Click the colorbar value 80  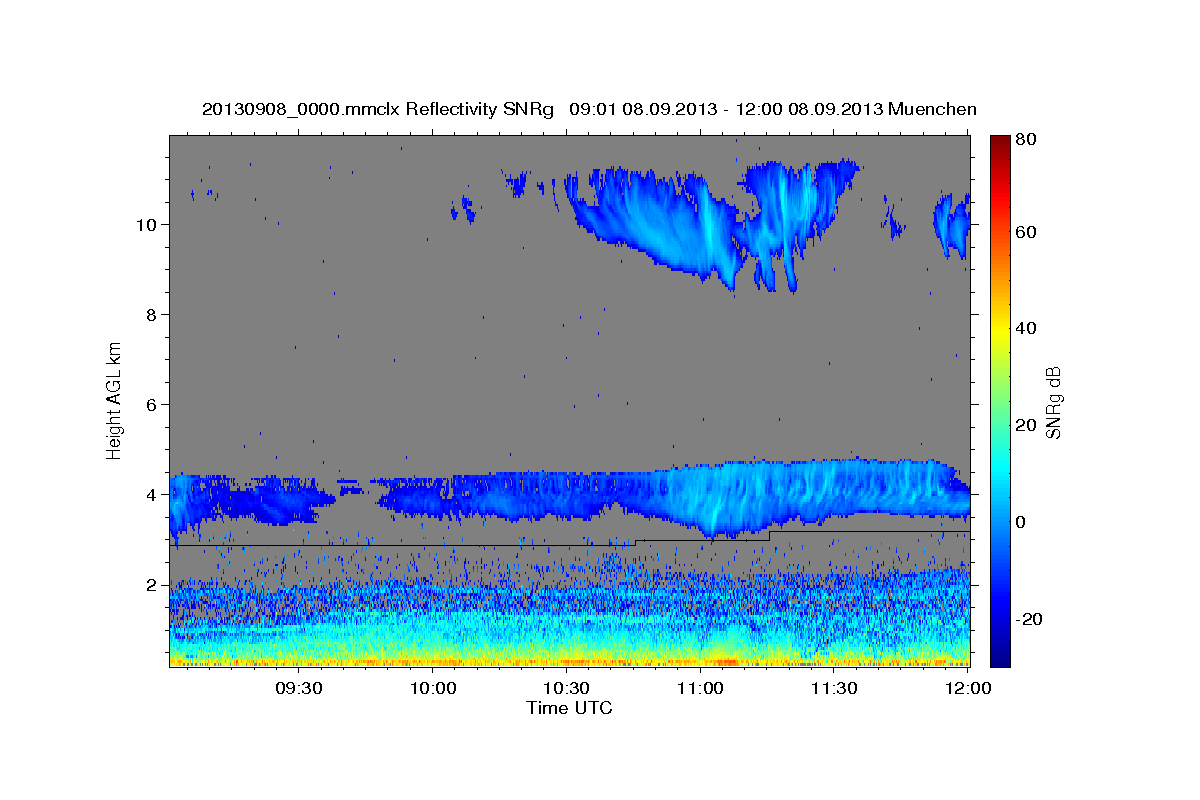(x=1027, y=139)
